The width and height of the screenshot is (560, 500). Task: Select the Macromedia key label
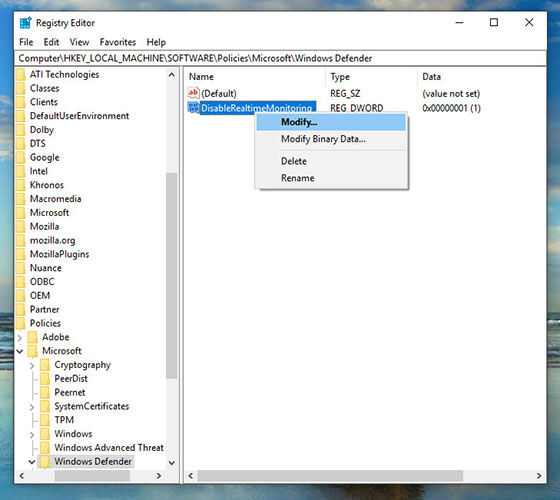point(55,199)
